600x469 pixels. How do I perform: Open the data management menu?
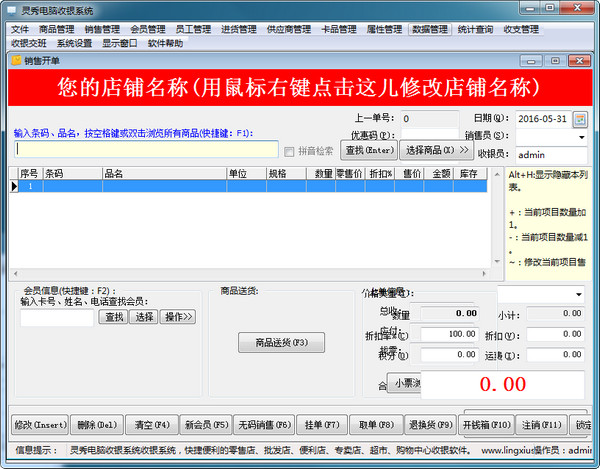430,29
